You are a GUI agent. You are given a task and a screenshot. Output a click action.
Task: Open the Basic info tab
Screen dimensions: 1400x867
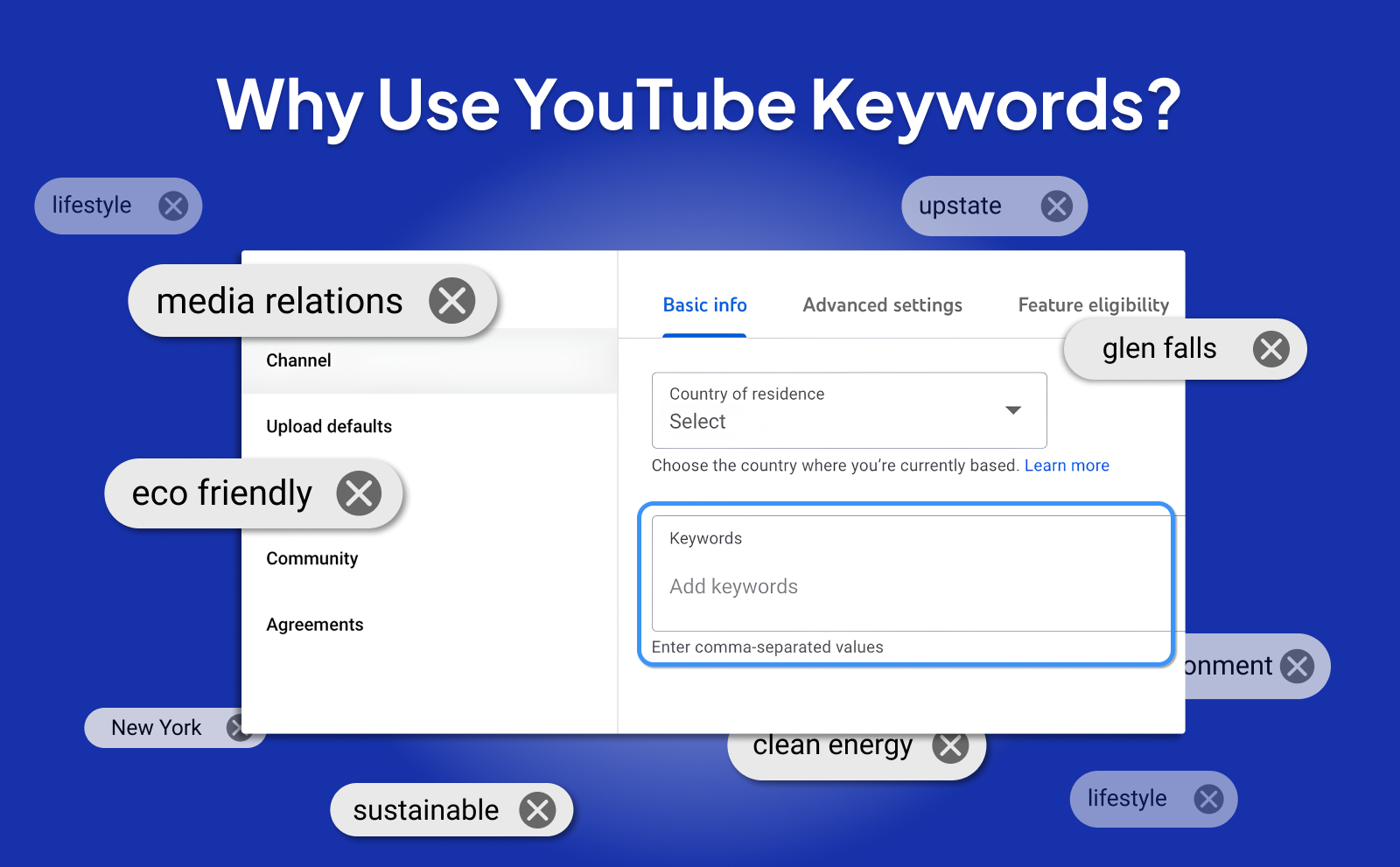pyautogui.click(x=704, y=305)
